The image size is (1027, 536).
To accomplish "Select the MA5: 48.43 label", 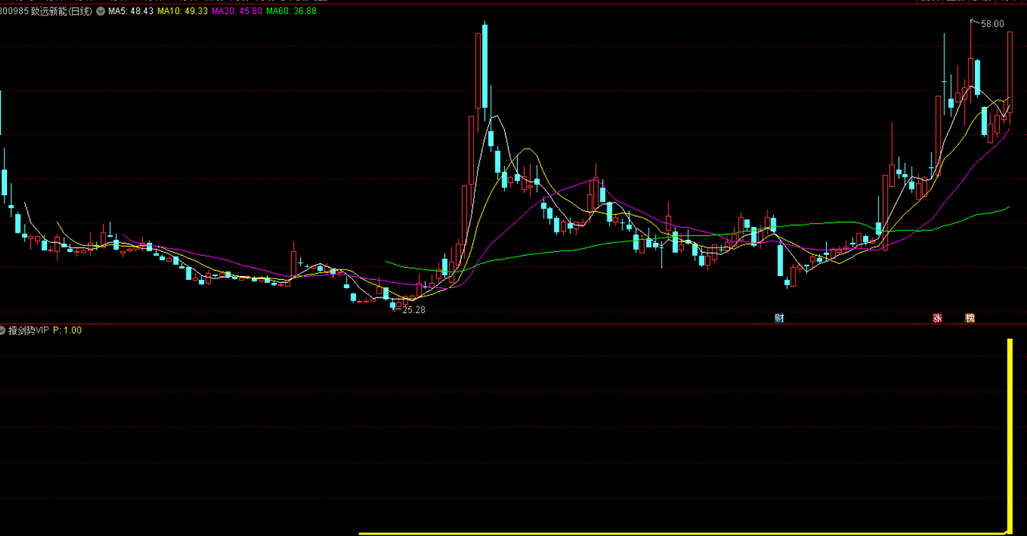I will point(130,11).
